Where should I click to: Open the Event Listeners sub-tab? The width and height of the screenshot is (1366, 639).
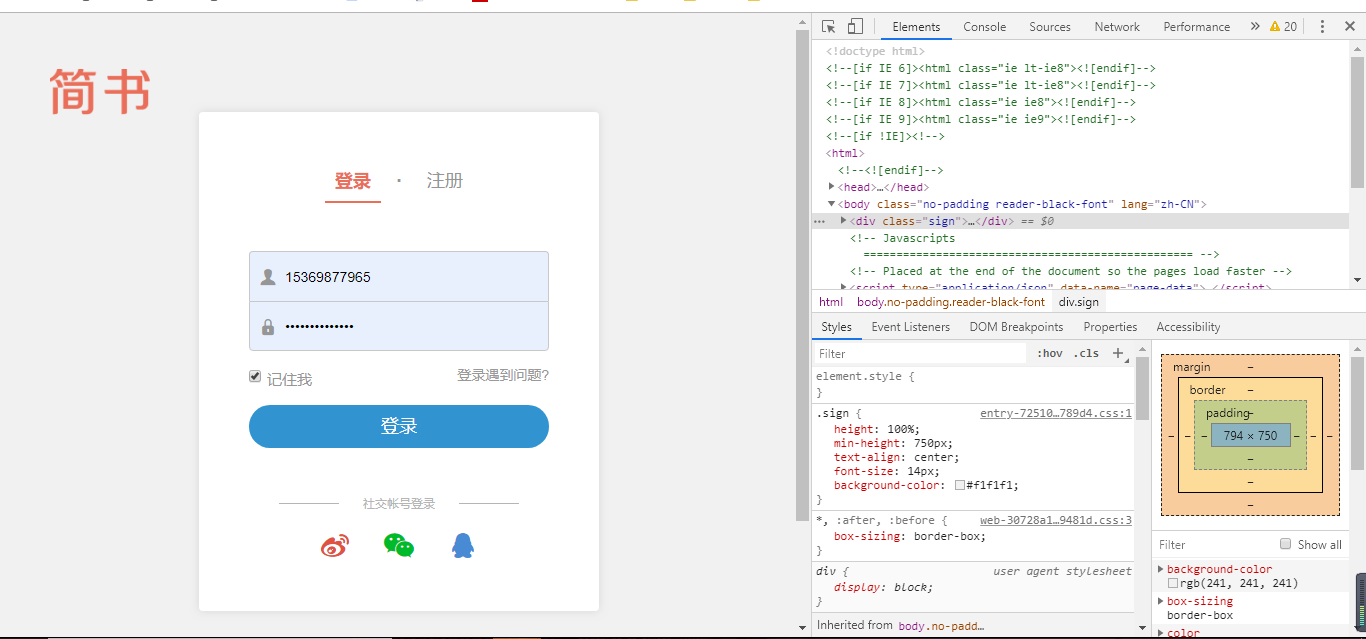912,327
